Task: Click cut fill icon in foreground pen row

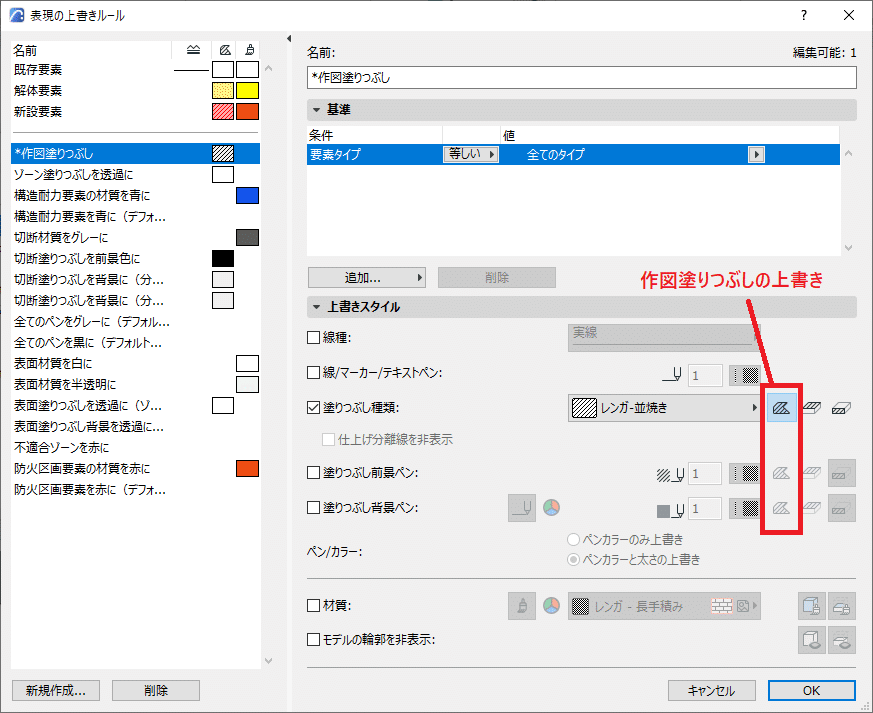Action: [x=841, y=474]
